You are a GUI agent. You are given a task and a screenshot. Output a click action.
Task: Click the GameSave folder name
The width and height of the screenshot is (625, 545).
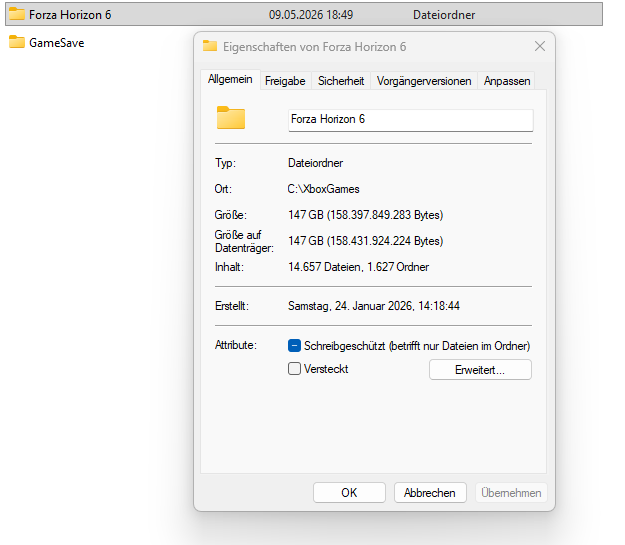coord(57,43)
